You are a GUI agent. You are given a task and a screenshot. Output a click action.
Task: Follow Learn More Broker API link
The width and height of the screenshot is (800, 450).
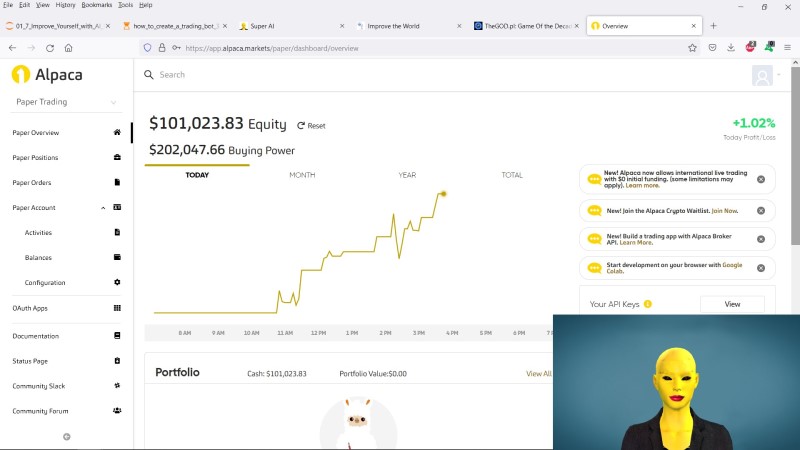click(x=636, y=243)
